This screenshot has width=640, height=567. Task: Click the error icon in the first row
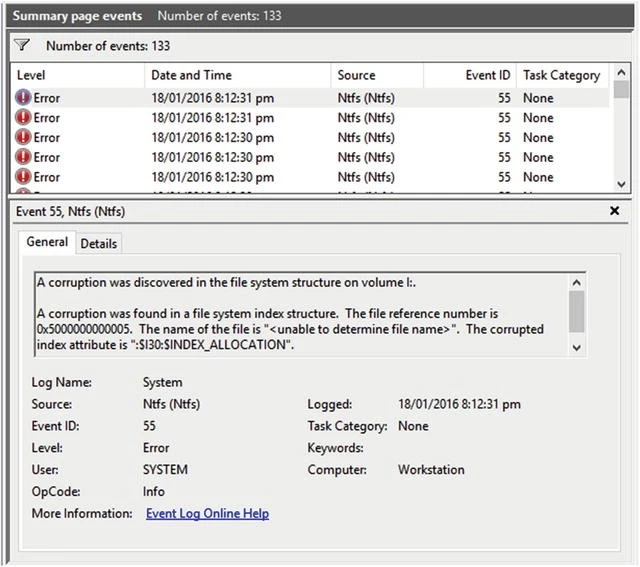coord(23,98)
